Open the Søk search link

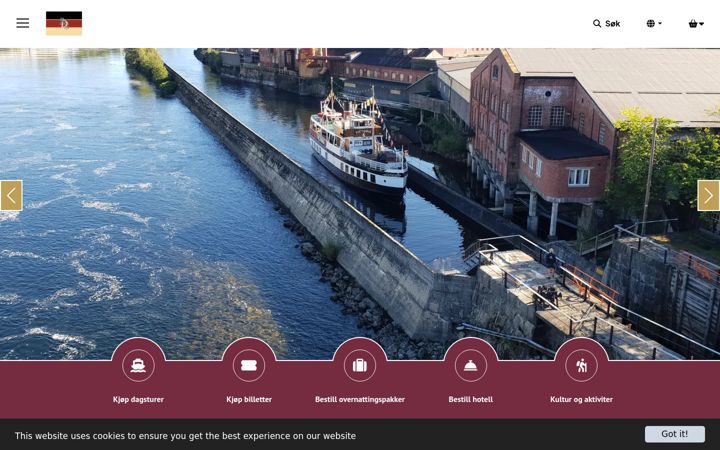tap(607, 23)
